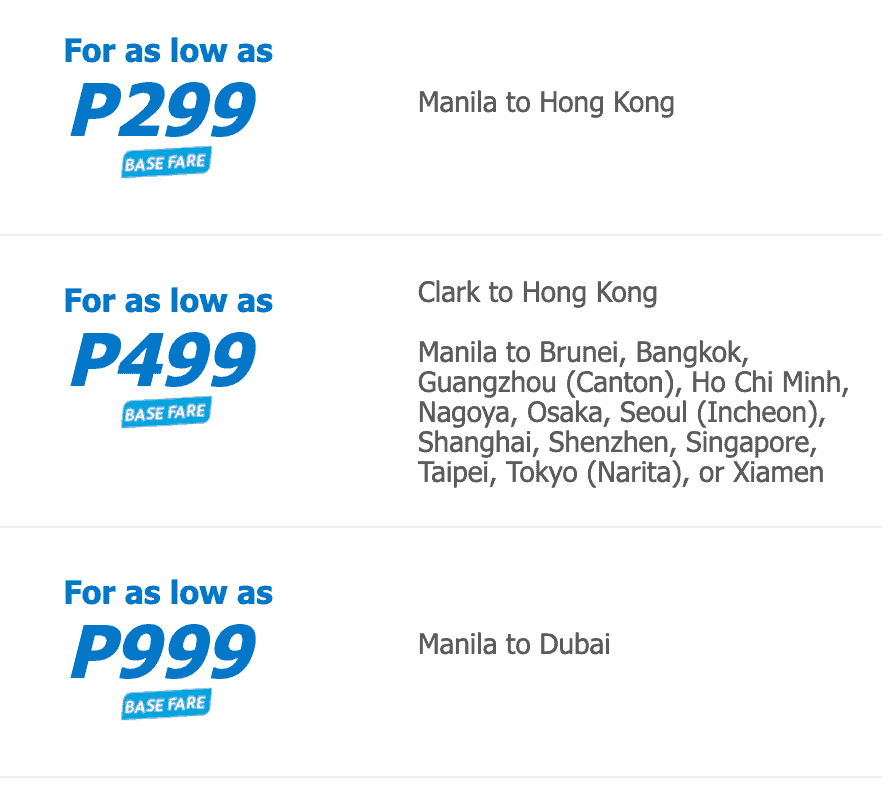
Task: Click the BASE FARE badge under P299
Action: [166, 163]
